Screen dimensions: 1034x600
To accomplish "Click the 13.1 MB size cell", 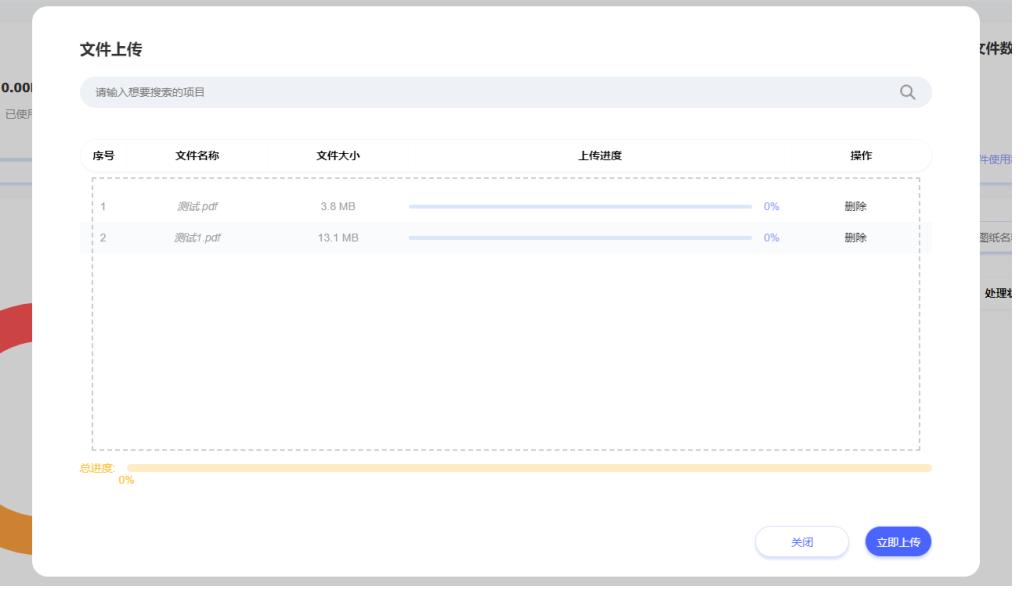I will tap(337, 238).
